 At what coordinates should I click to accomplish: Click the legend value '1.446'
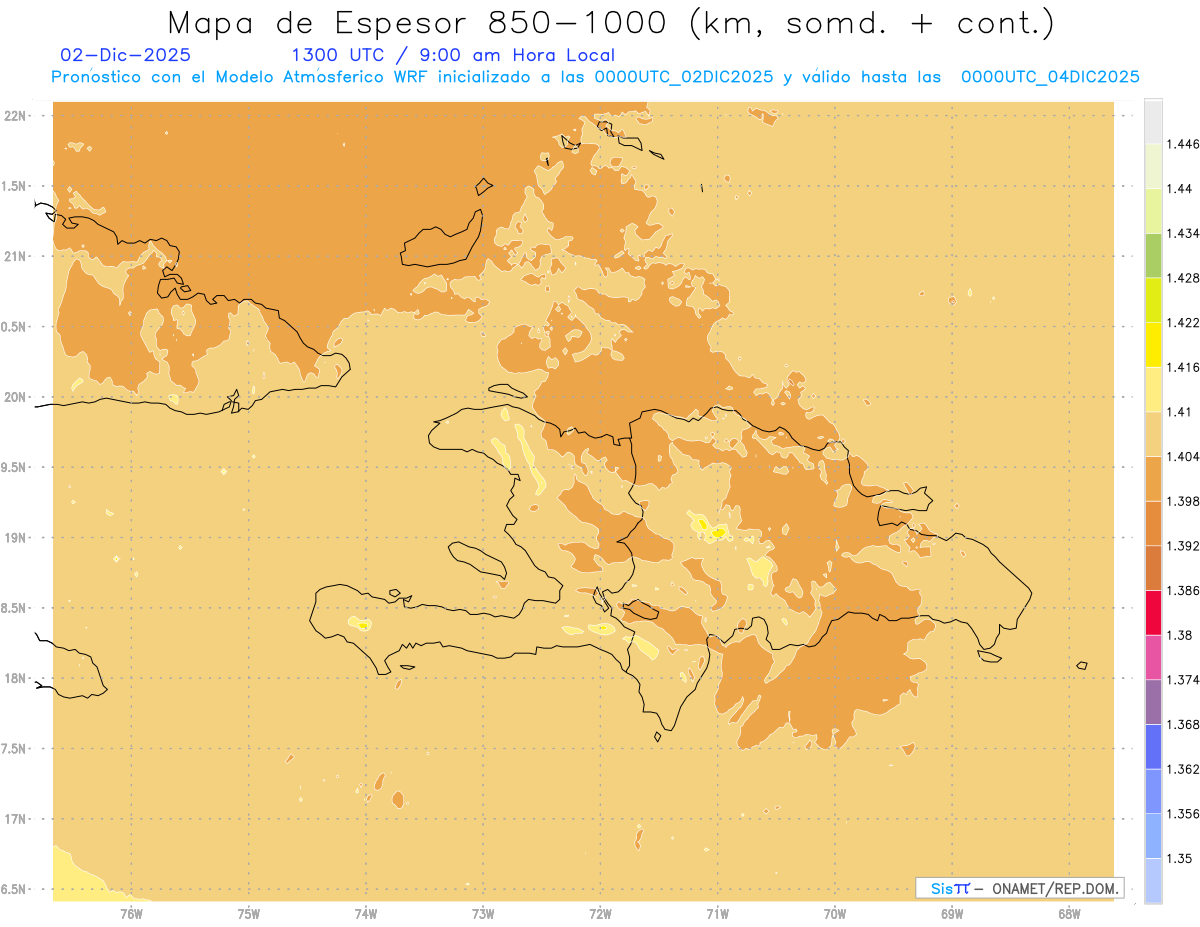click(x=1184, y=144)
